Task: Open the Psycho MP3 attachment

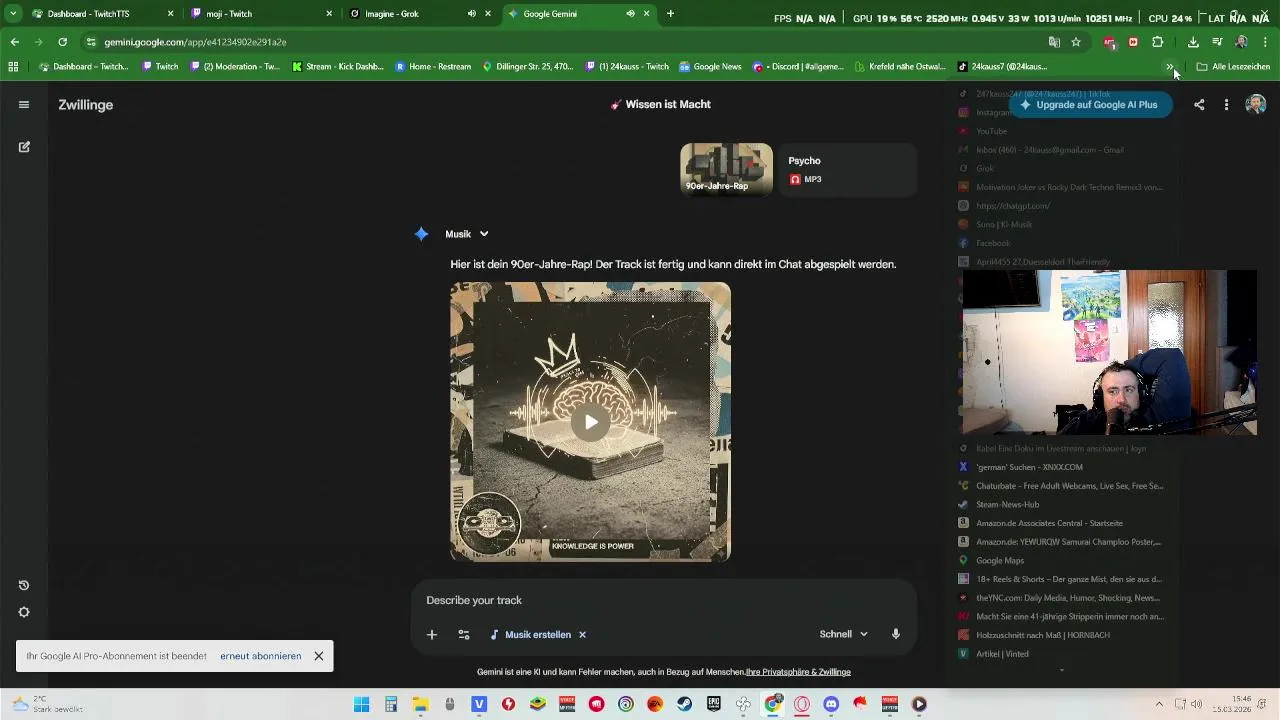Action: [847, 169]
